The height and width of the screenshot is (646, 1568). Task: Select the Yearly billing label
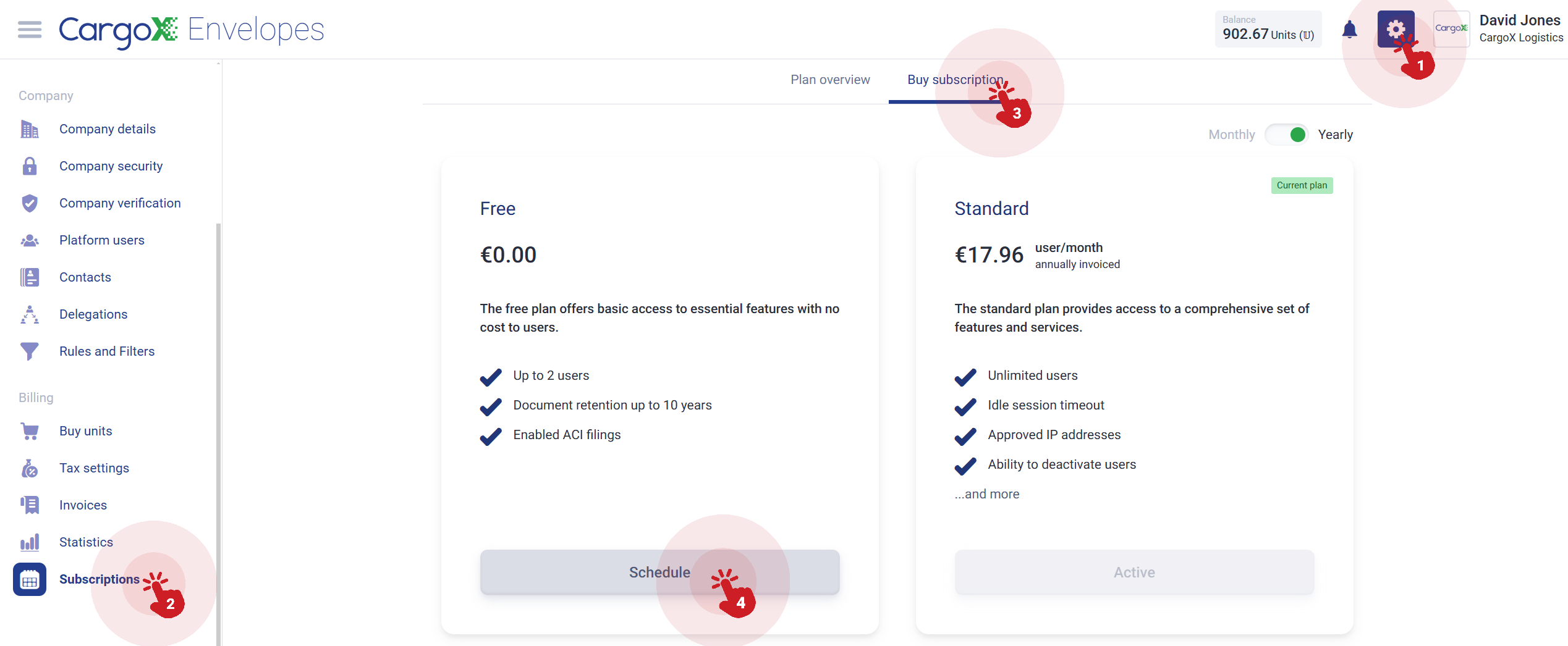(x=1335, y=135)
